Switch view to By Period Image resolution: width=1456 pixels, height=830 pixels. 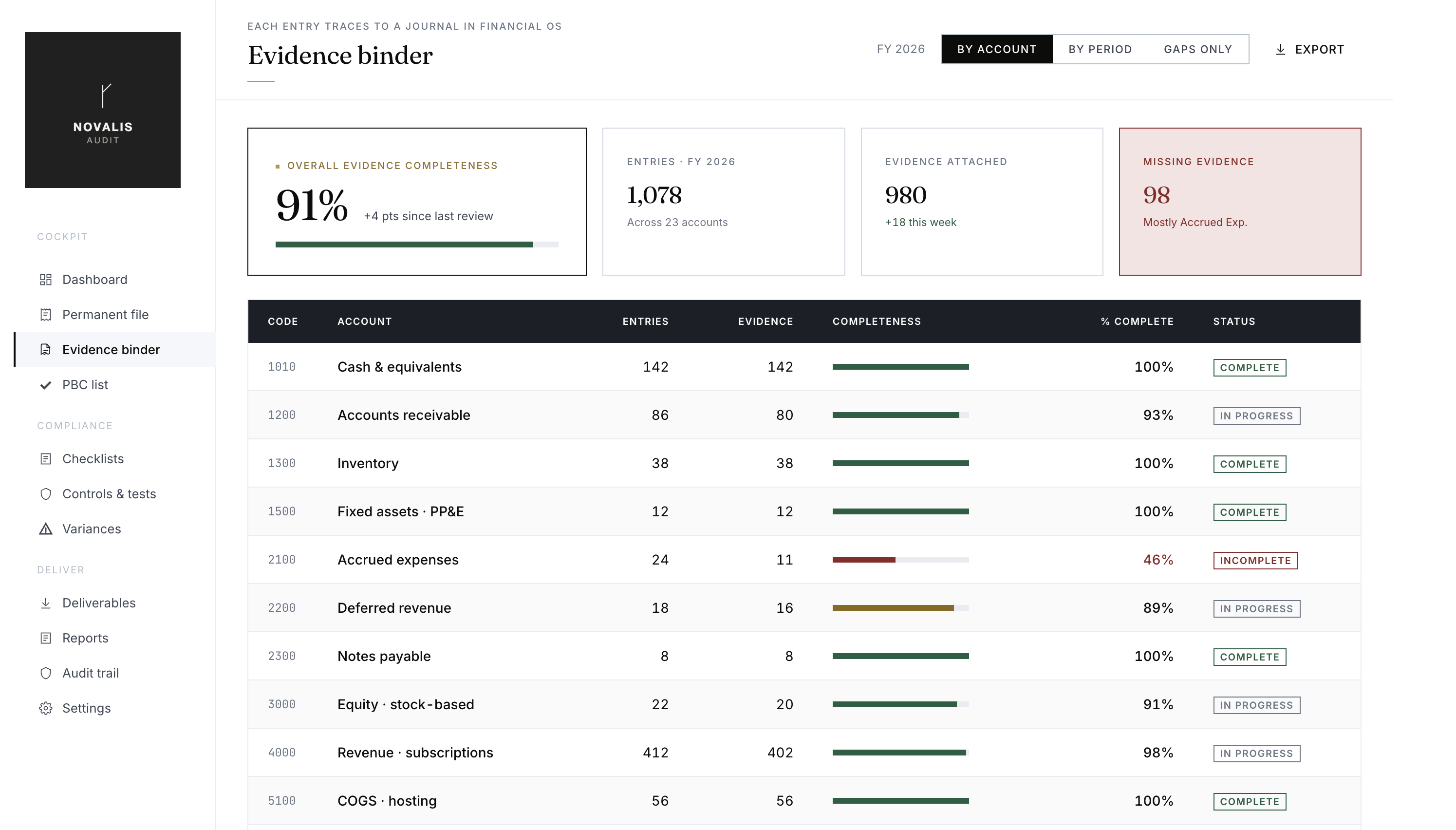[x=1100, y=49]
